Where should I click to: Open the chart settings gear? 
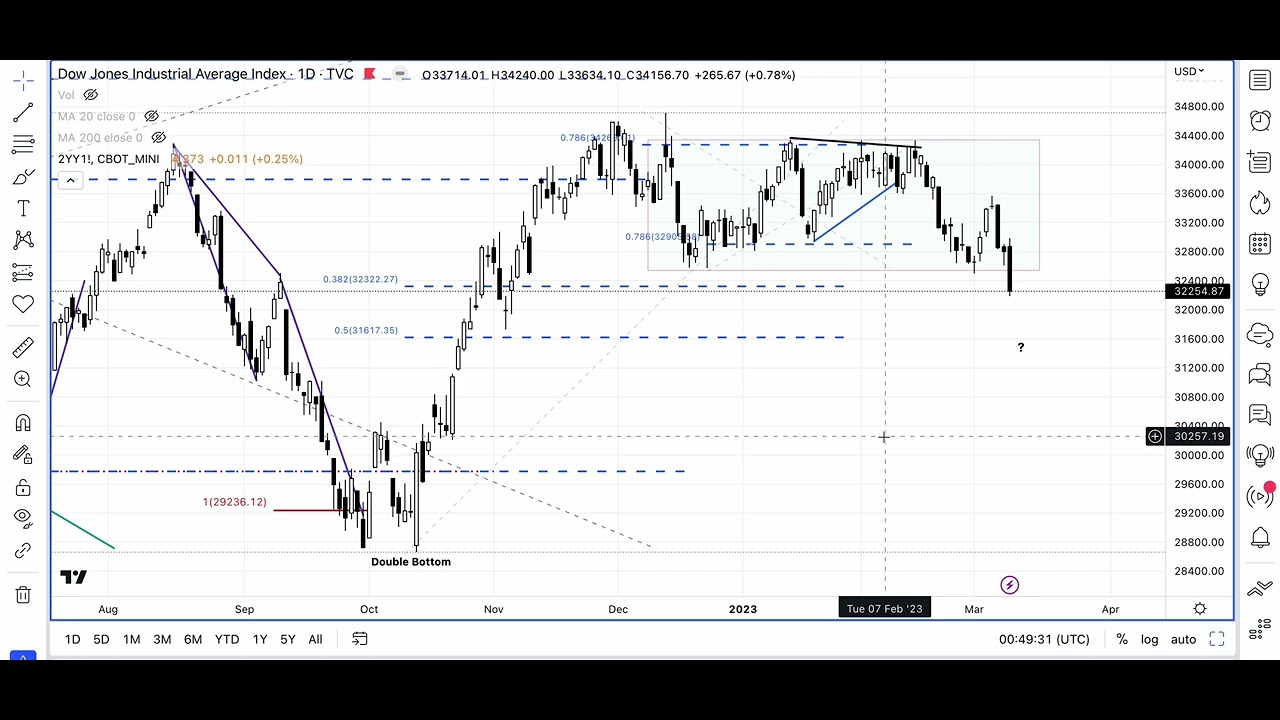1200,608
